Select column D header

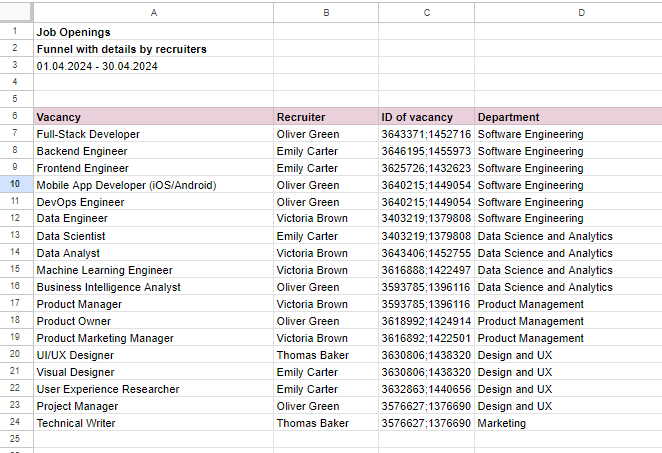click(568, 13)
